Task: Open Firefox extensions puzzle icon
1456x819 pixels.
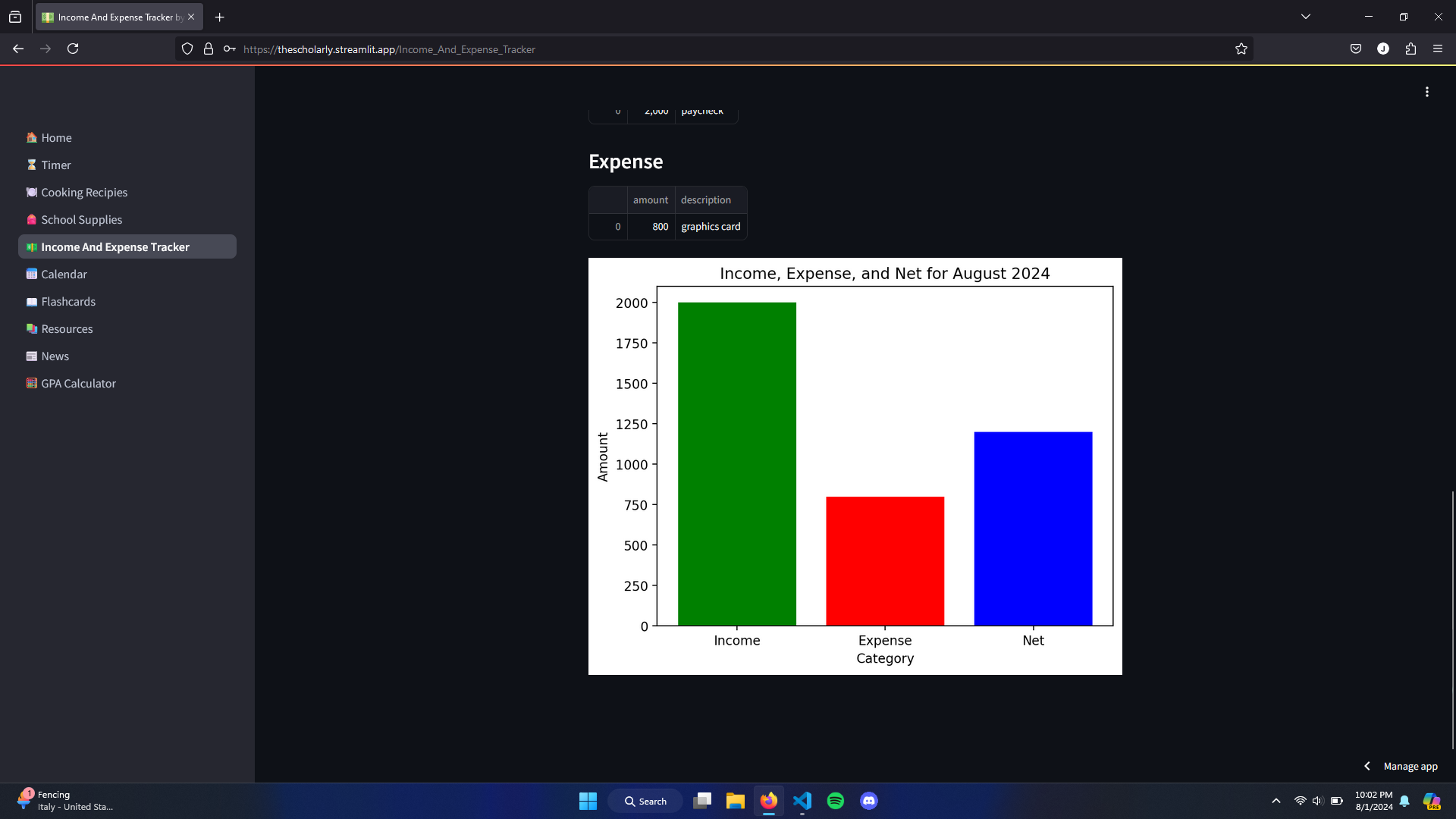Action: click(1410, 49)
